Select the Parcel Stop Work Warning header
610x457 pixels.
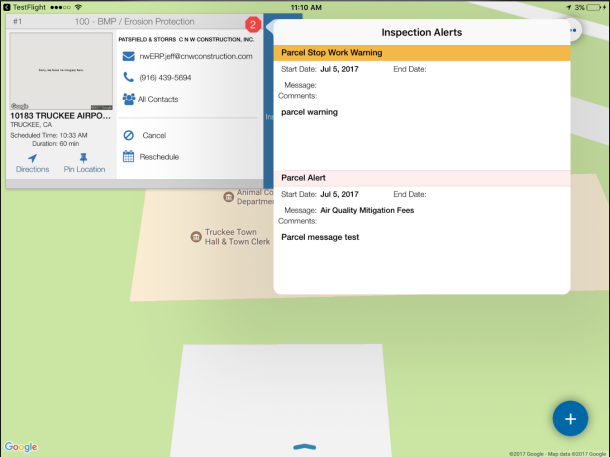coord(421,52)
